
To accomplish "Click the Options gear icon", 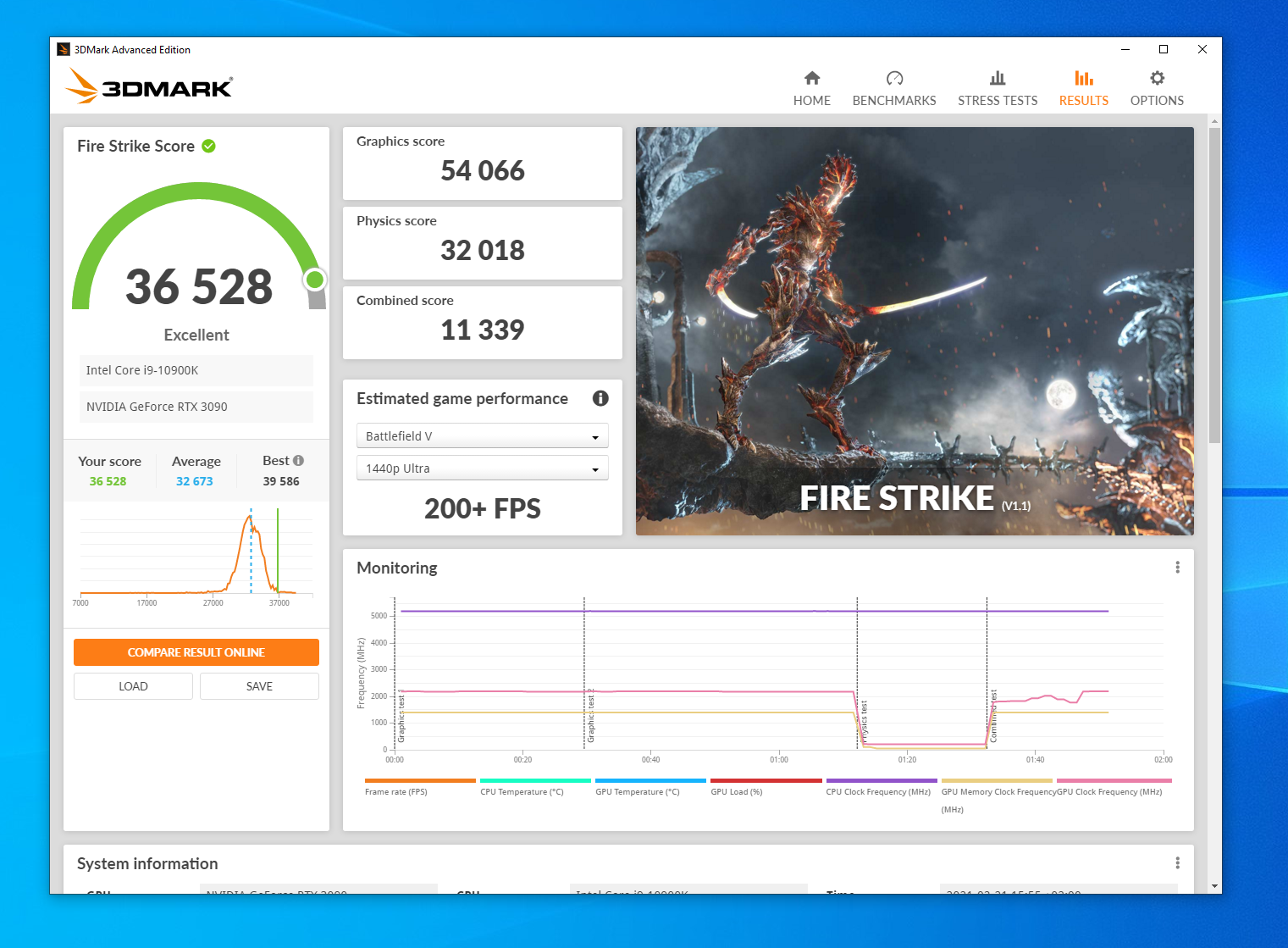I will (1158, 78).
